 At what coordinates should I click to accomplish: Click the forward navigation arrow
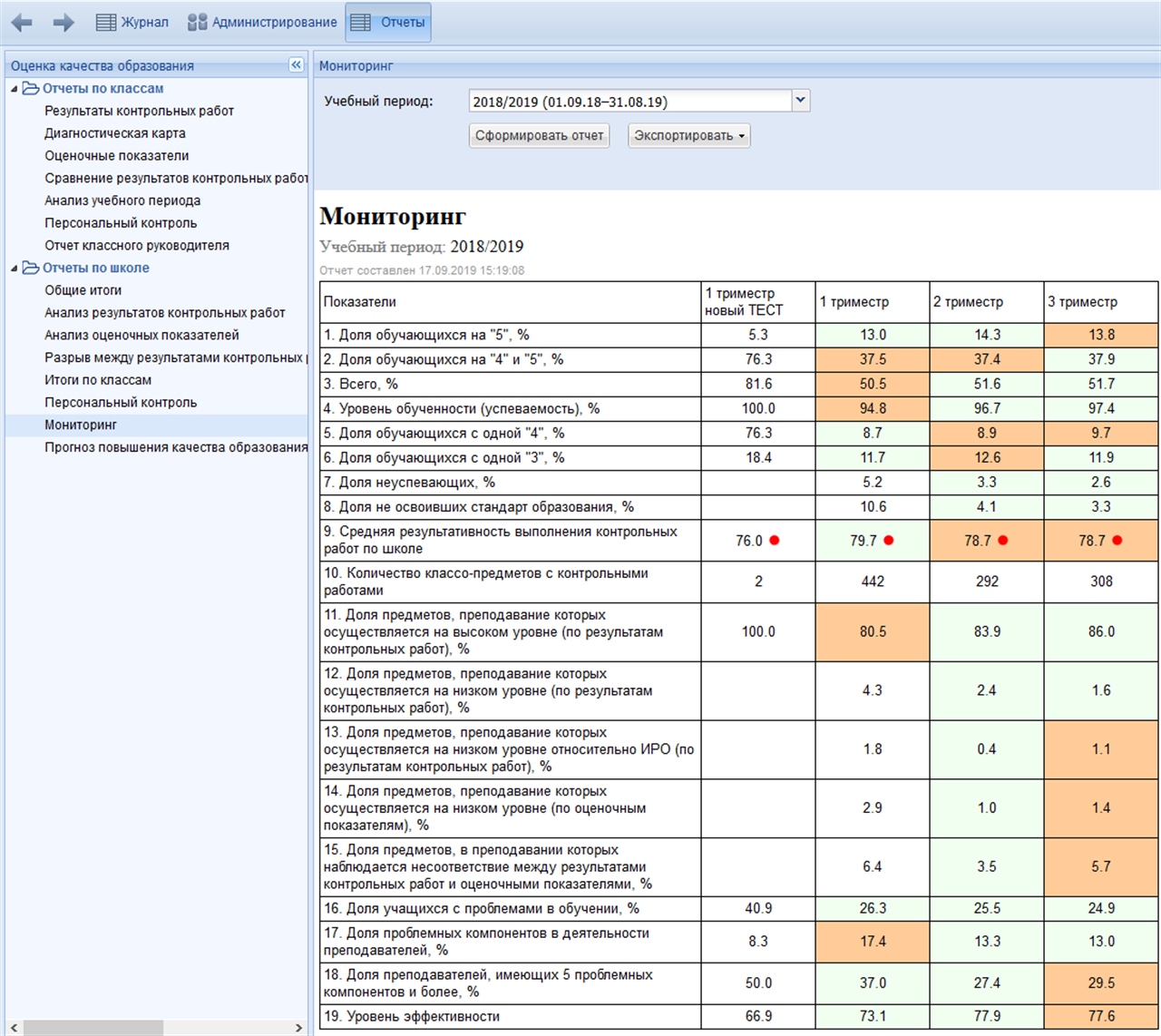[63, 23]
